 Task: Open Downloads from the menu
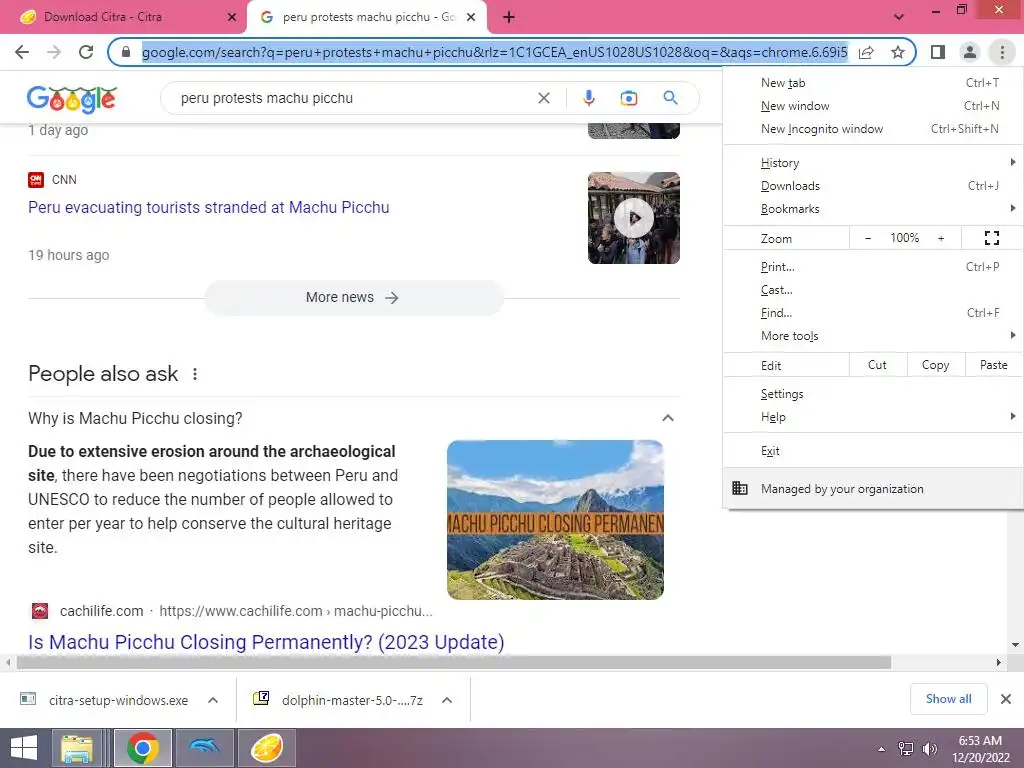point(872,186)
